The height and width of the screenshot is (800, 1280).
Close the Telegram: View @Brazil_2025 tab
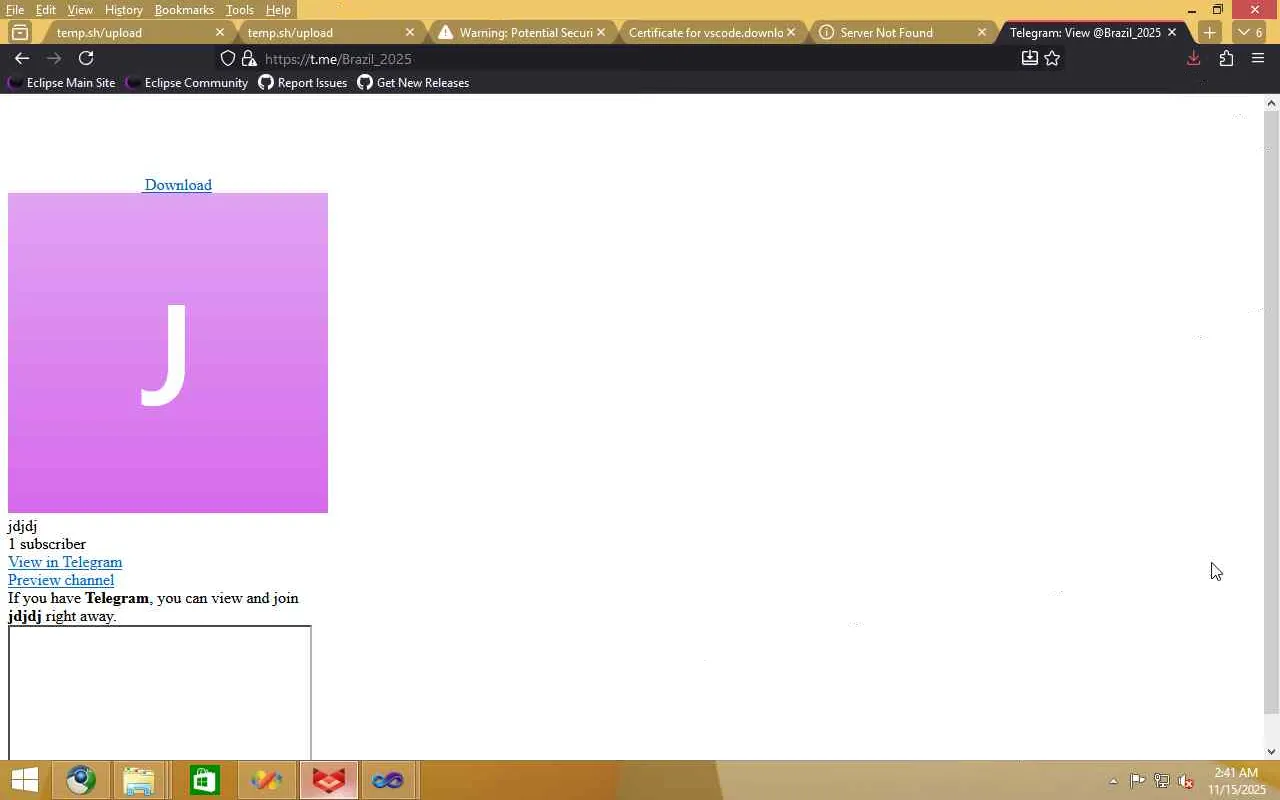pos(1172,32)
